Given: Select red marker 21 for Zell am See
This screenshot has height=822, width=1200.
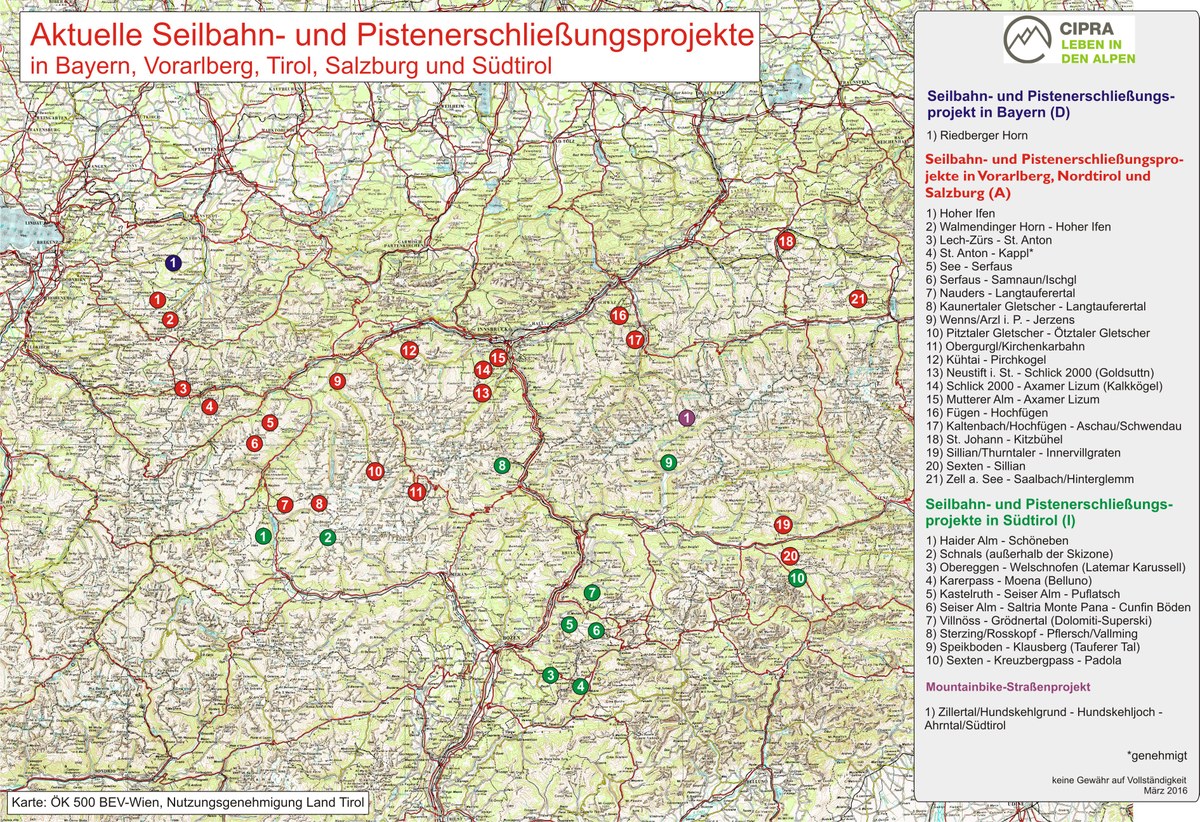Looking at the screenshot, I should (860, 297).
